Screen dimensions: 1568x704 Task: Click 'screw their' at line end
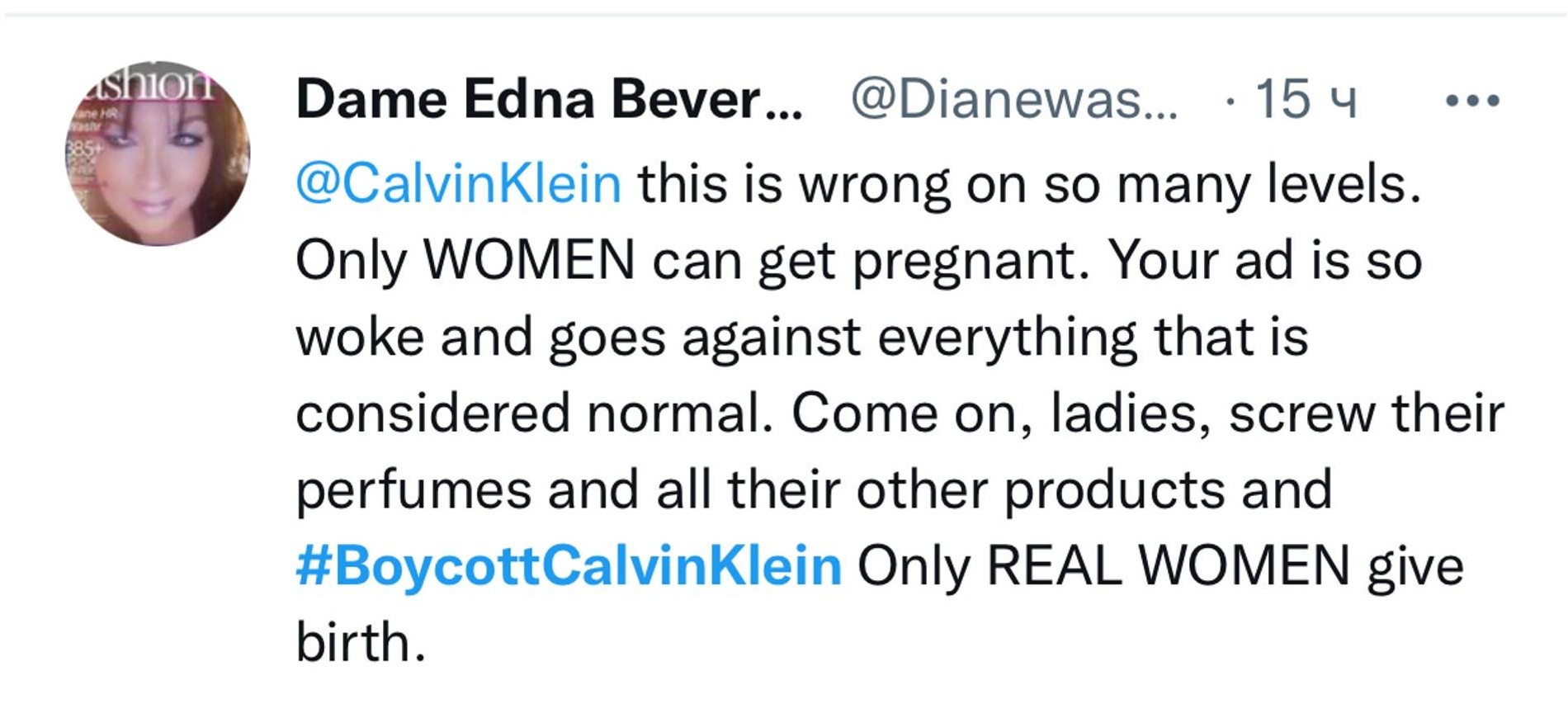point(1366,413)
